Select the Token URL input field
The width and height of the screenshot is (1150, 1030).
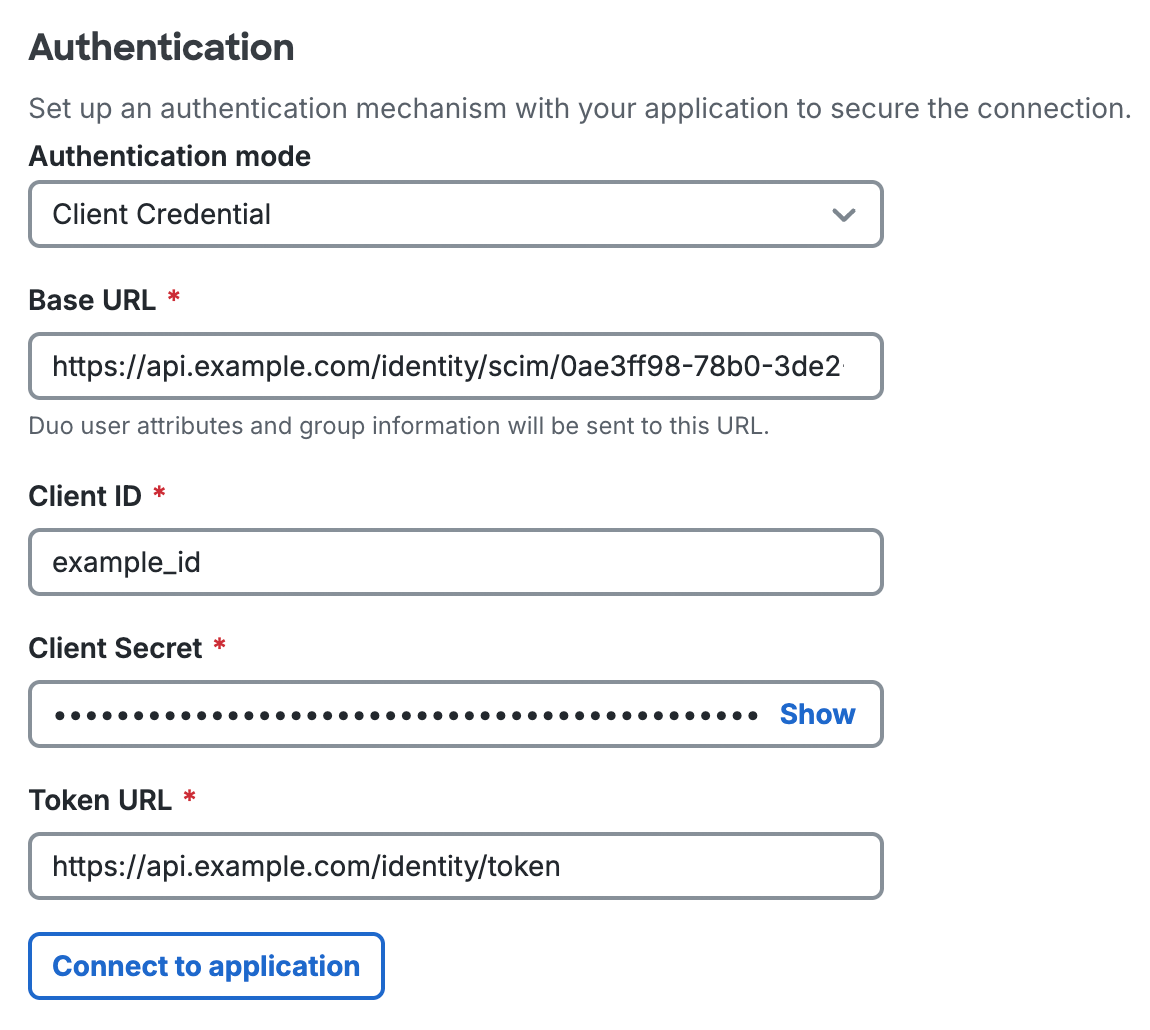pyautogui.click(x=456, y=866)
